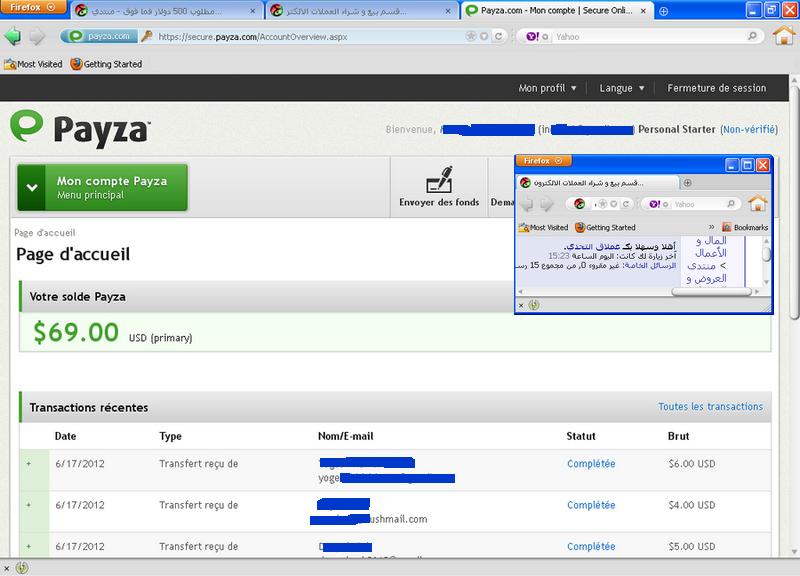Click the main window back arrow

[x=13, y=36]
